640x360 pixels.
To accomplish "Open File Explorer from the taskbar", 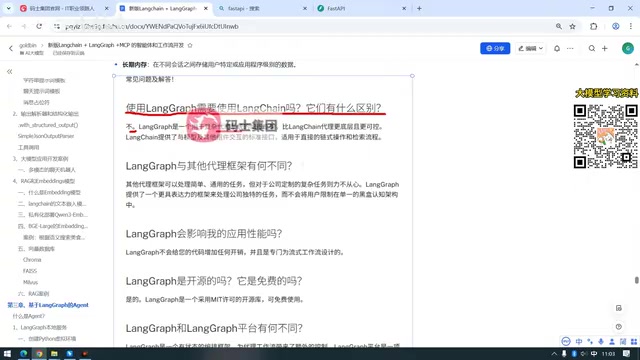I will pyautogui.click(x=54, y=353).
